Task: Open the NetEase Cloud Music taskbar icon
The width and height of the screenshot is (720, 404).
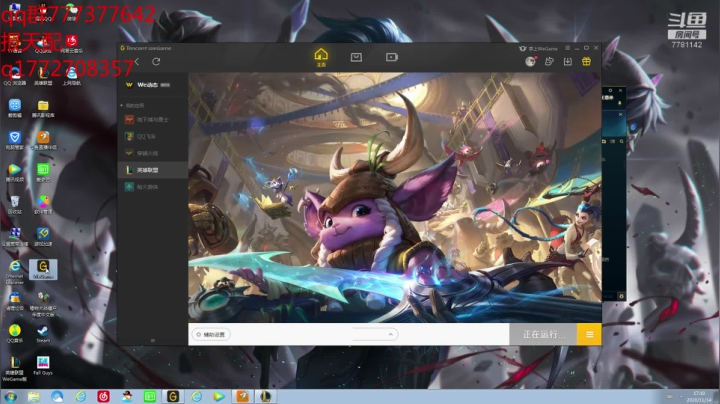Action: pos(103,396)
